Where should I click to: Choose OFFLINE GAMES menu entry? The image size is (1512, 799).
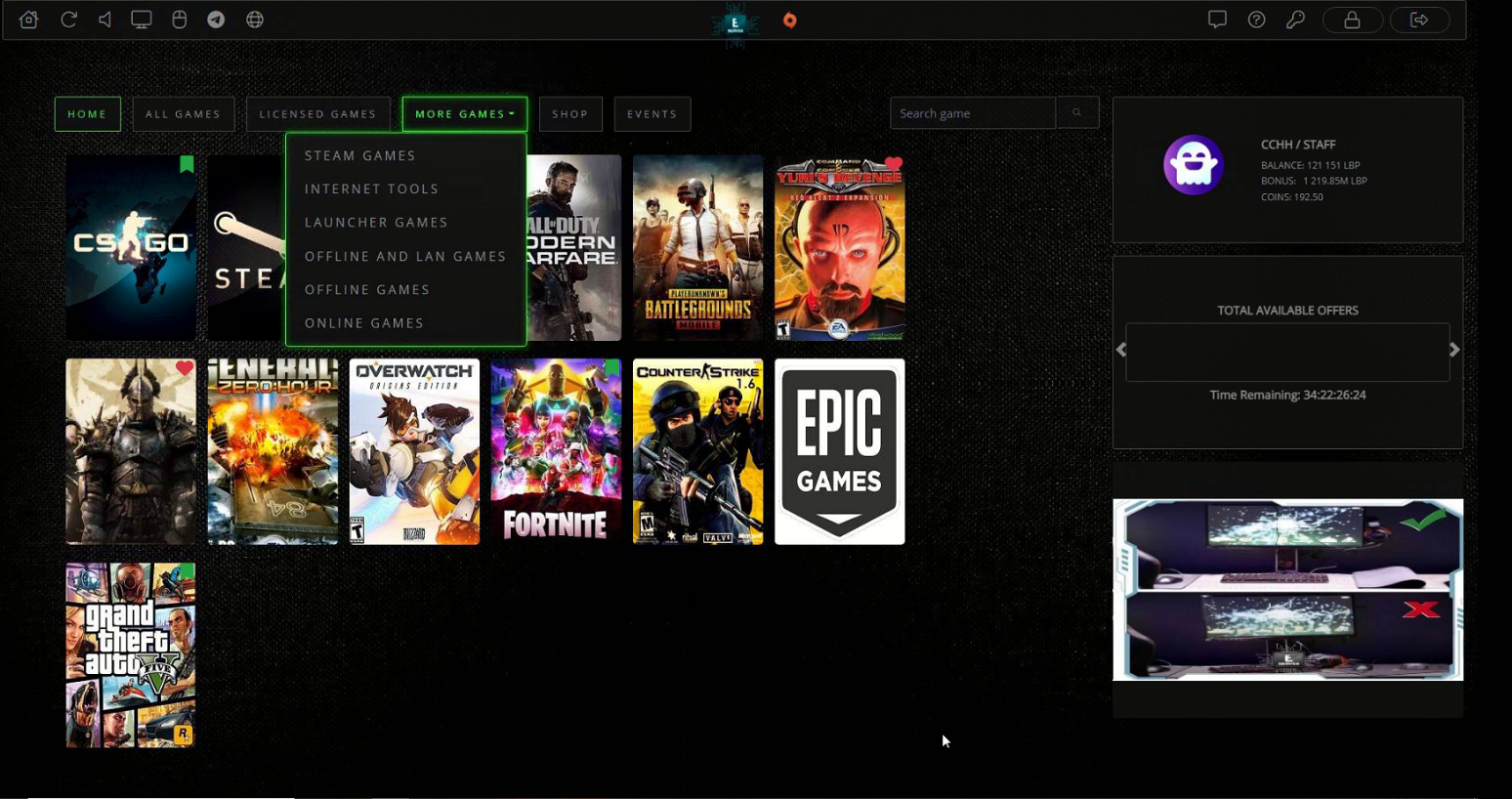pyautogui.click(x=367, y=289)
